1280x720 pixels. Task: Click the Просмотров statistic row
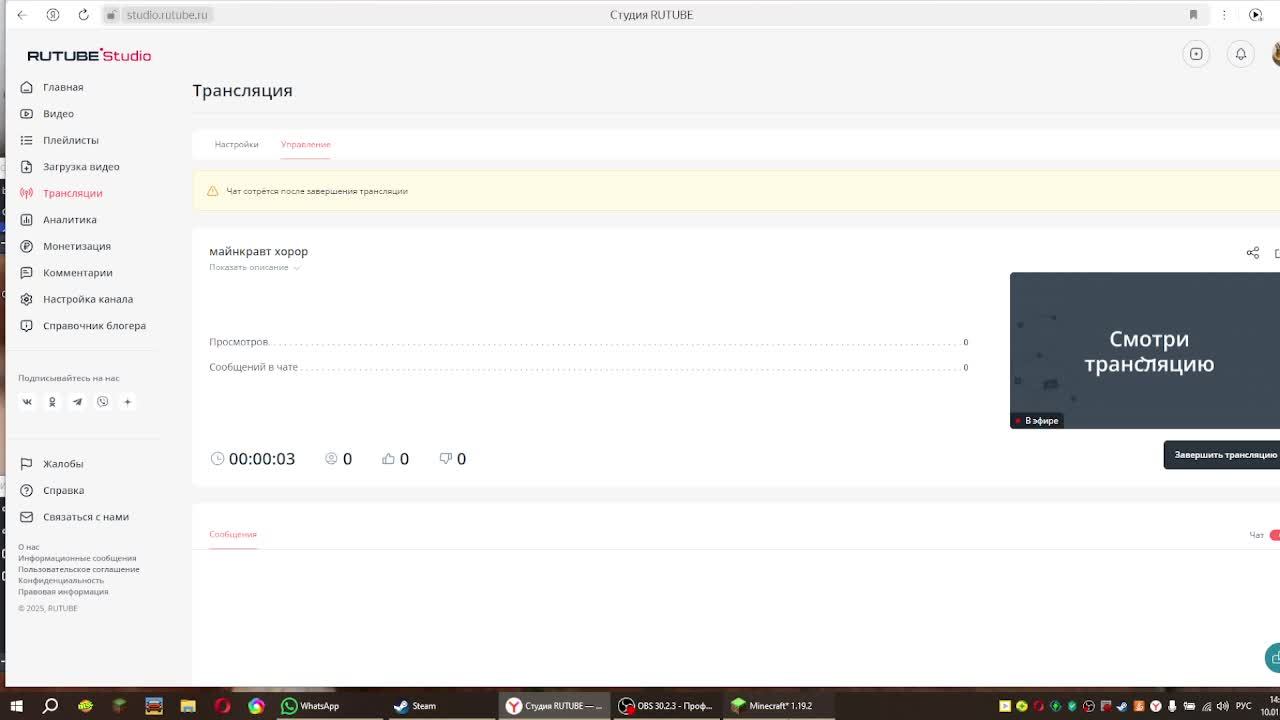click(x=588, y=342)
